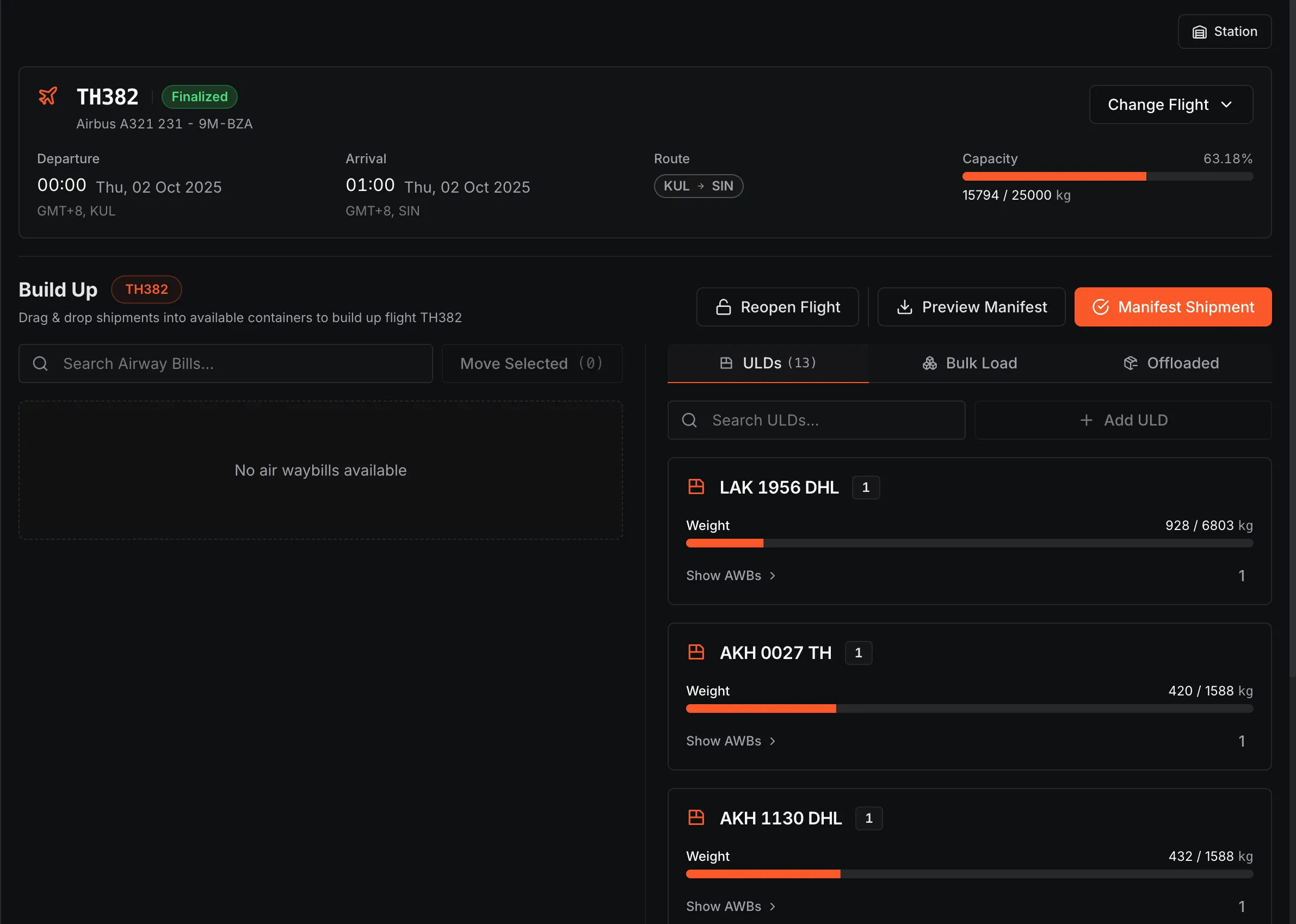Click the magnifier icon in Search Airway Bills

[x=40, y=364]
